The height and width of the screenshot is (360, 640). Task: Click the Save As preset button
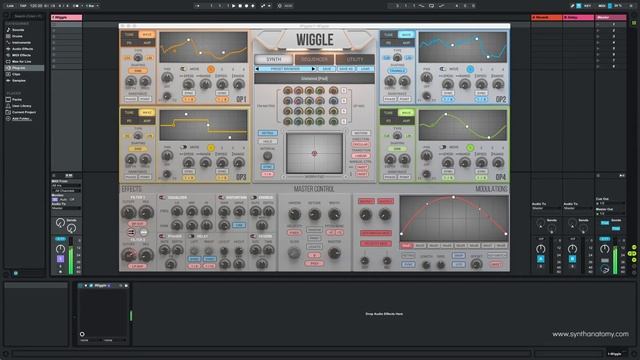[x=346, y=69]
